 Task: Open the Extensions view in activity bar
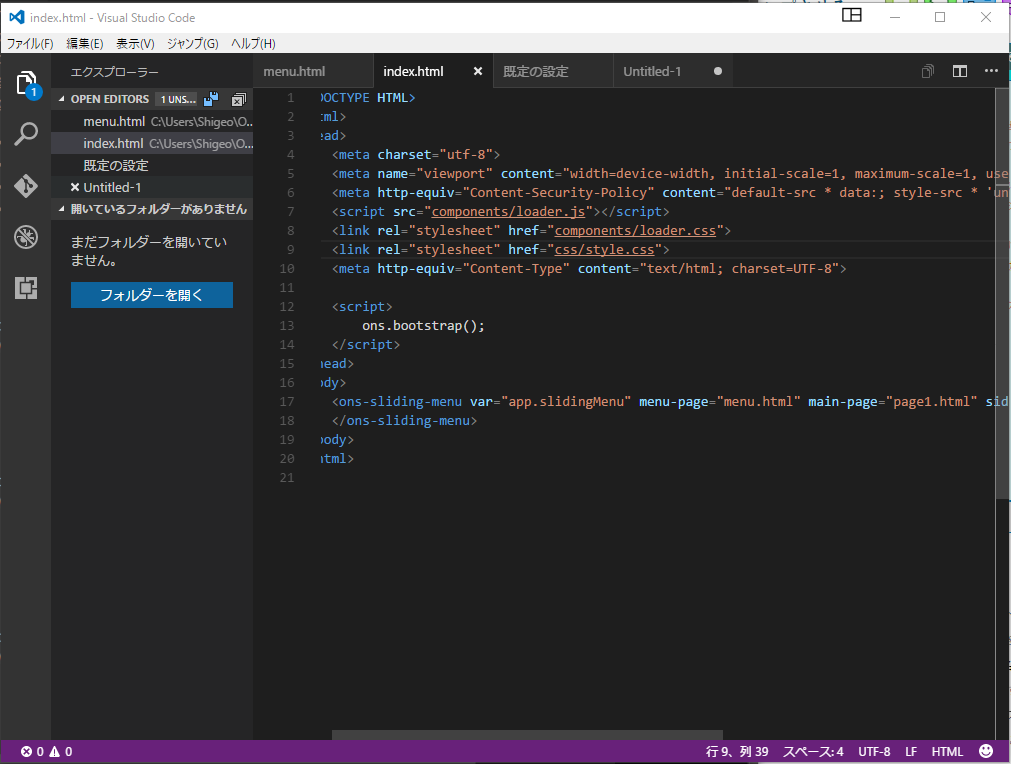tap(26, 288)
